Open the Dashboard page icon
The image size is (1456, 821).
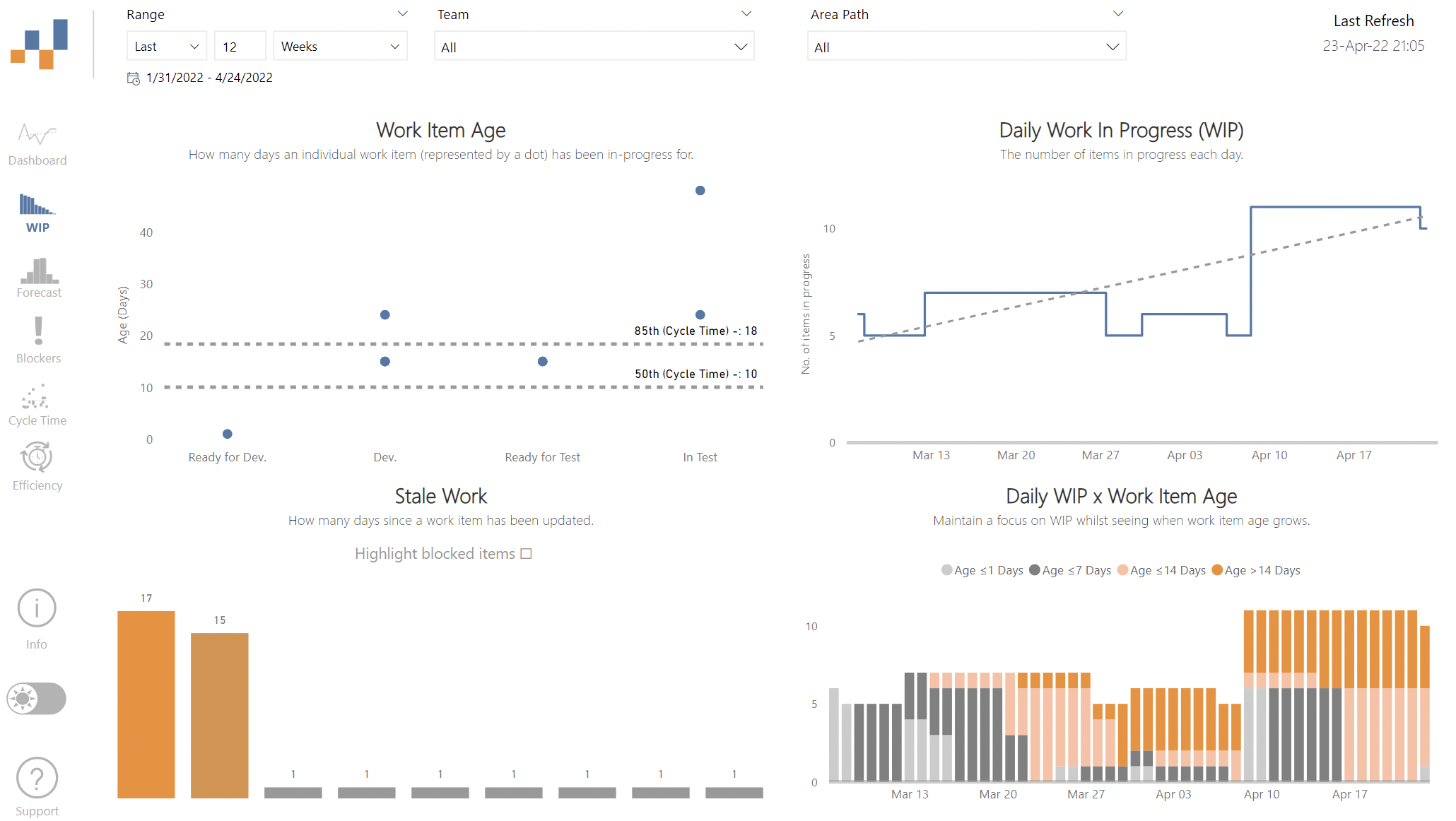pos(37,134)
